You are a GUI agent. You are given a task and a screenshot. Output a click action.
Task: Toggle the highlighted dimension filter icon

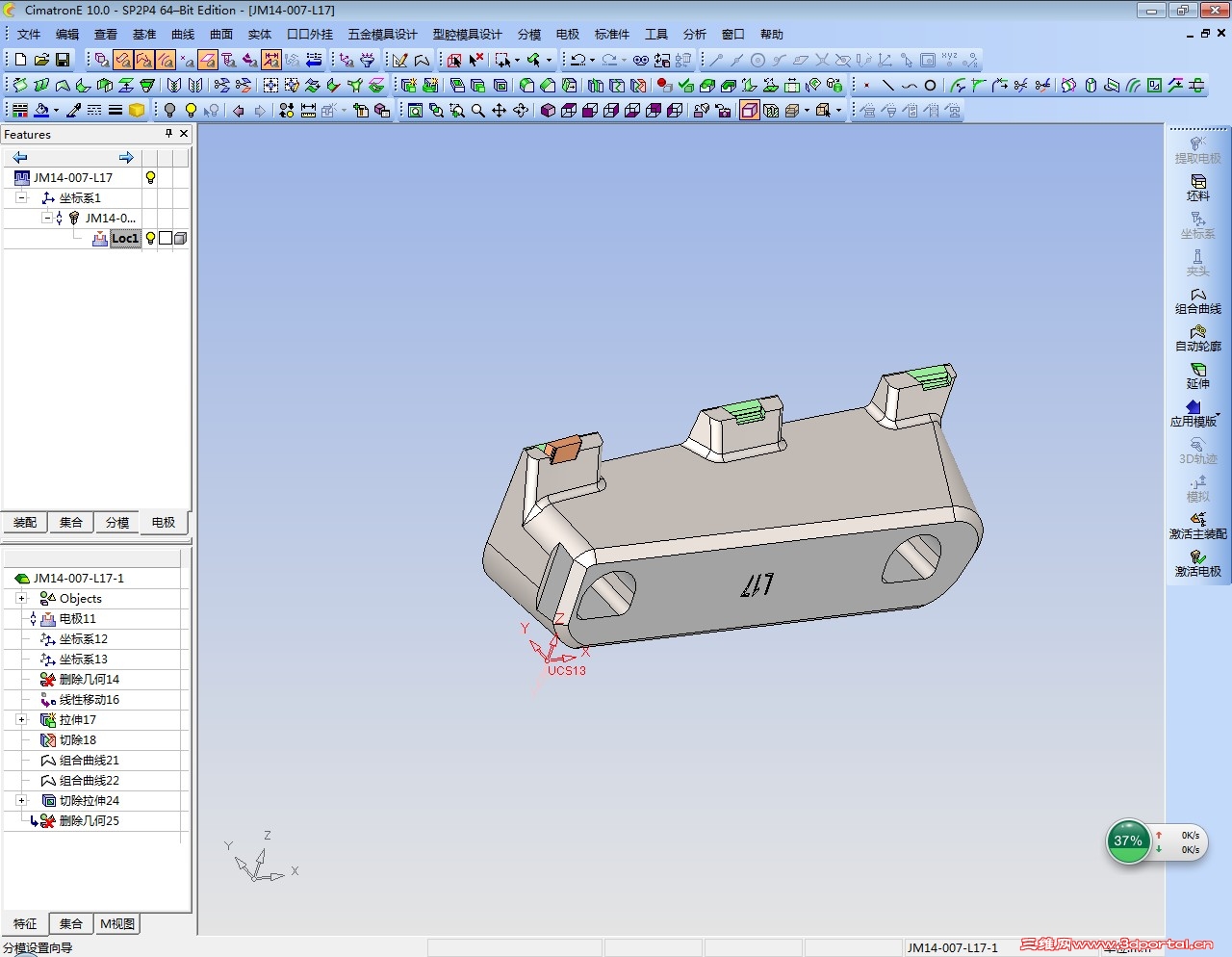pos(271,60)
